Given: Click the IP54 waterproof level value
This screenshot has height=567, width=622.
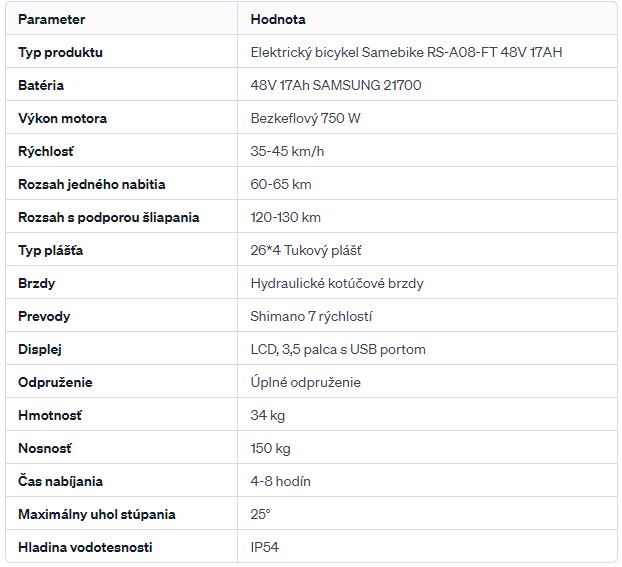Looking at the screenshot, I should [x=265, y=547].
